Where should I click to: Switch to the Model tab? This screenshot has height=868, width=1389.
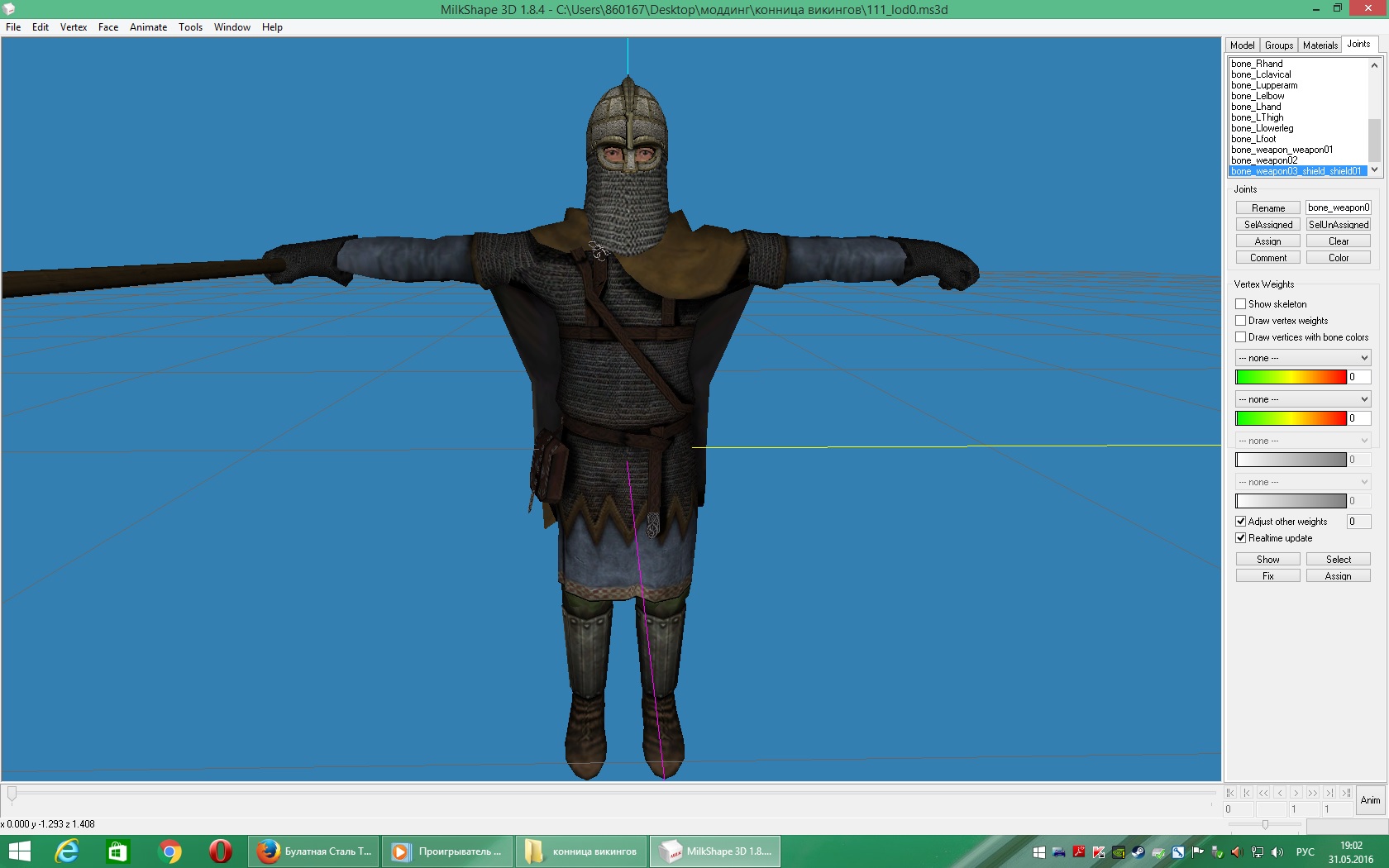1242,45
